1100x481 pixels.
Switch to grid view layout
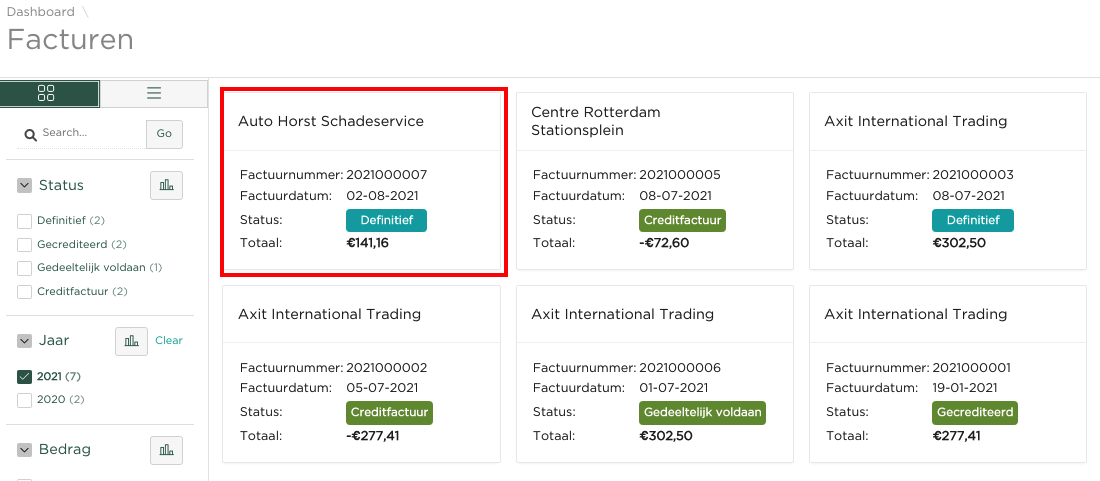click(49, 93)
